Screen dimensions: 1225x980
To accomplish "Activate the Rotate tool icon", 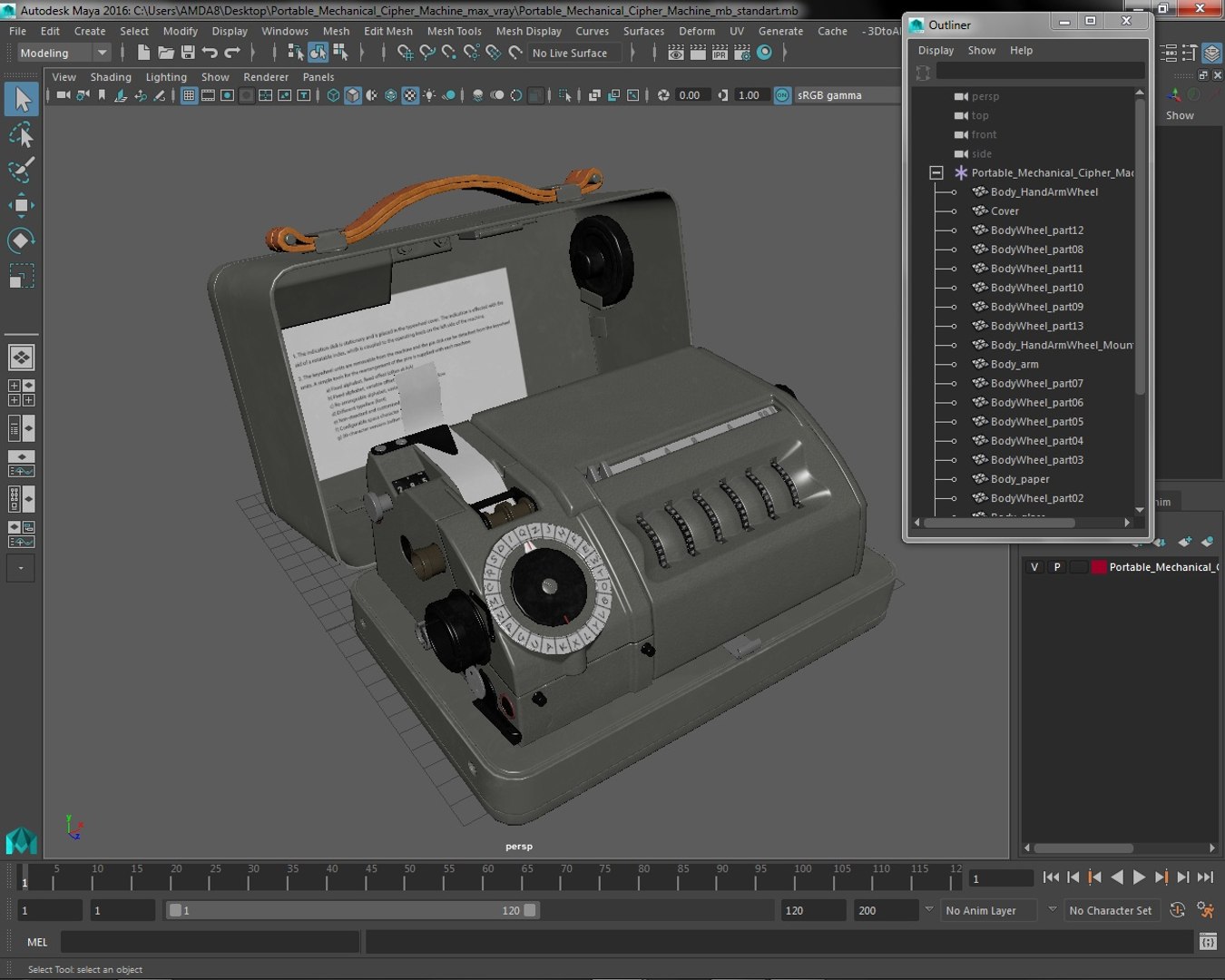I will click(21, 240).
